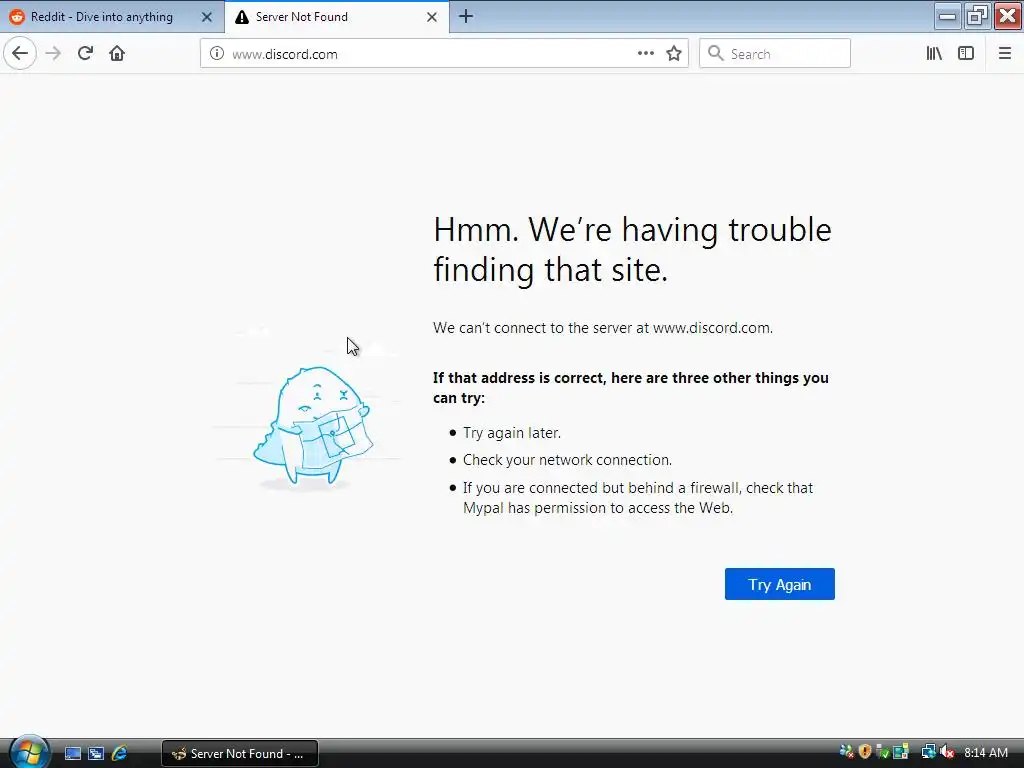Viewport: 1024px width, 768px height.
Task: Open a new tab with plus button
Action: [x=466, y=16]
